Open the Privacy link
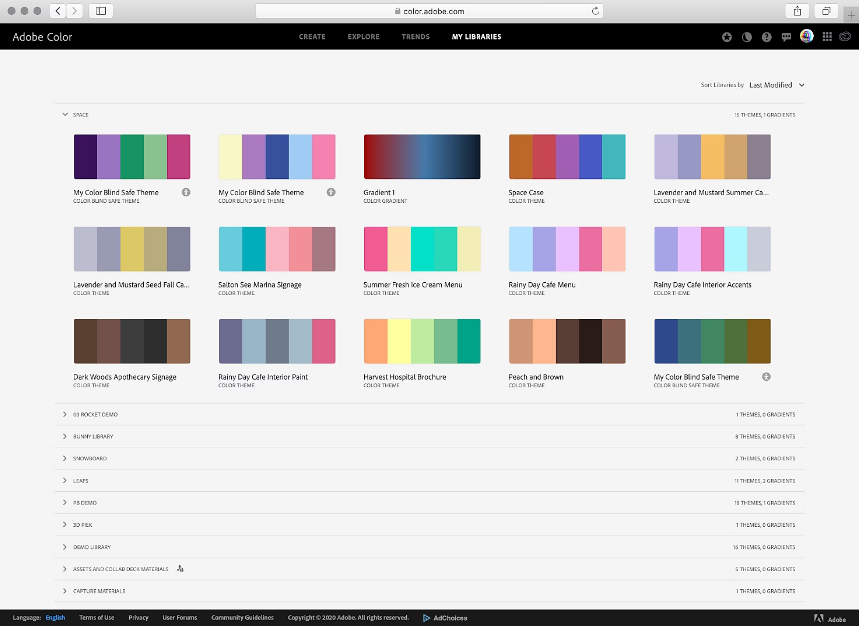Screen dimensions: 859x626 [139, 617]
